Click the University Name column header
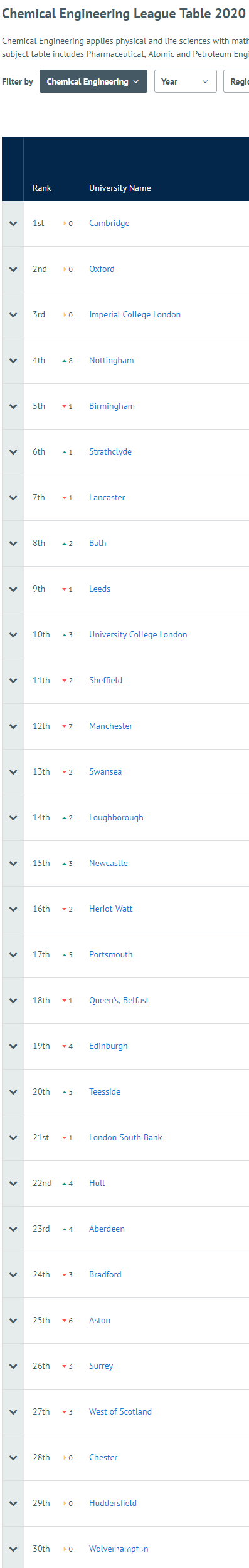 pos(120,188)
